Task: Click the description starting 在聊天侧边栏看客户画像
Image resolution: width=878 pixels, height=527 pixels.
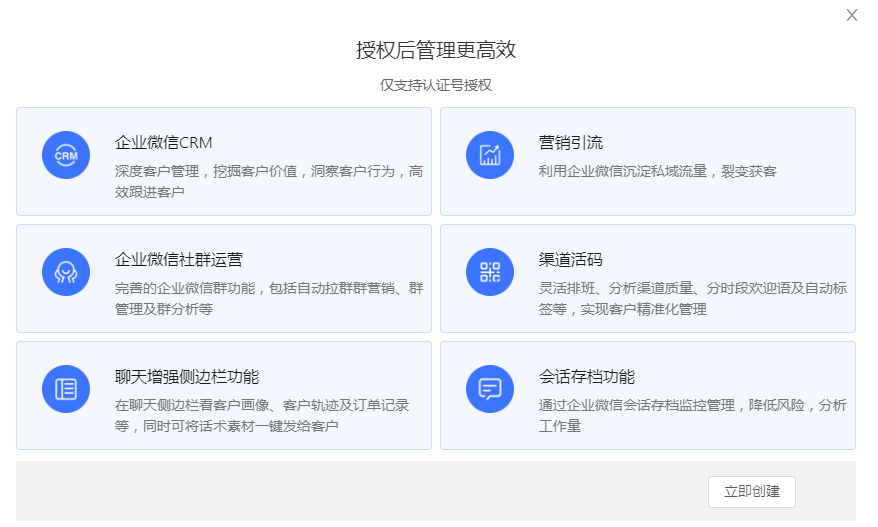Action: pyautogui.click(x=262, y=416)
